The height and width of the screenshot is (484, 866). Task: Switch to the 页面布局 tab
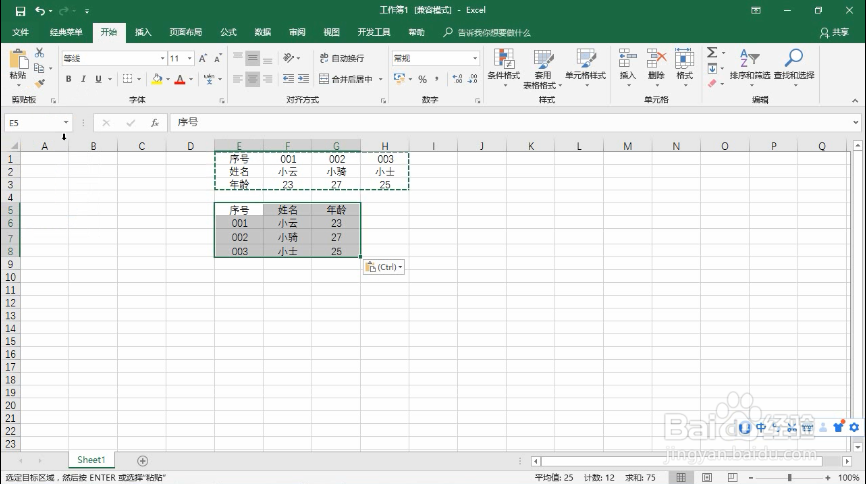pyautogui.click(x=186, y=33)
